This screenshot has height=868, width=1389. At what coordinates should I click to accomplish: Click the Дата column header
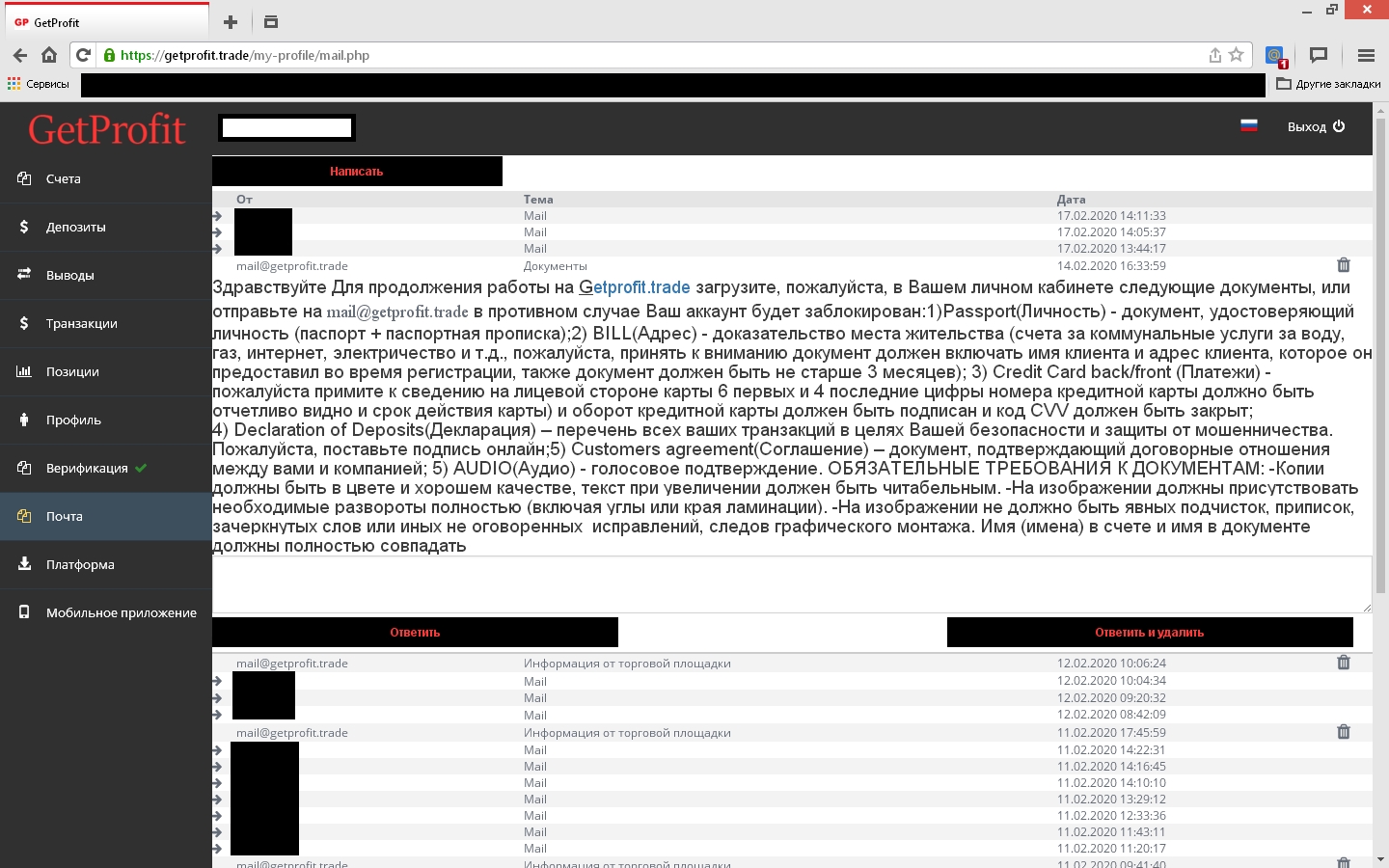tap(1071, 200)
